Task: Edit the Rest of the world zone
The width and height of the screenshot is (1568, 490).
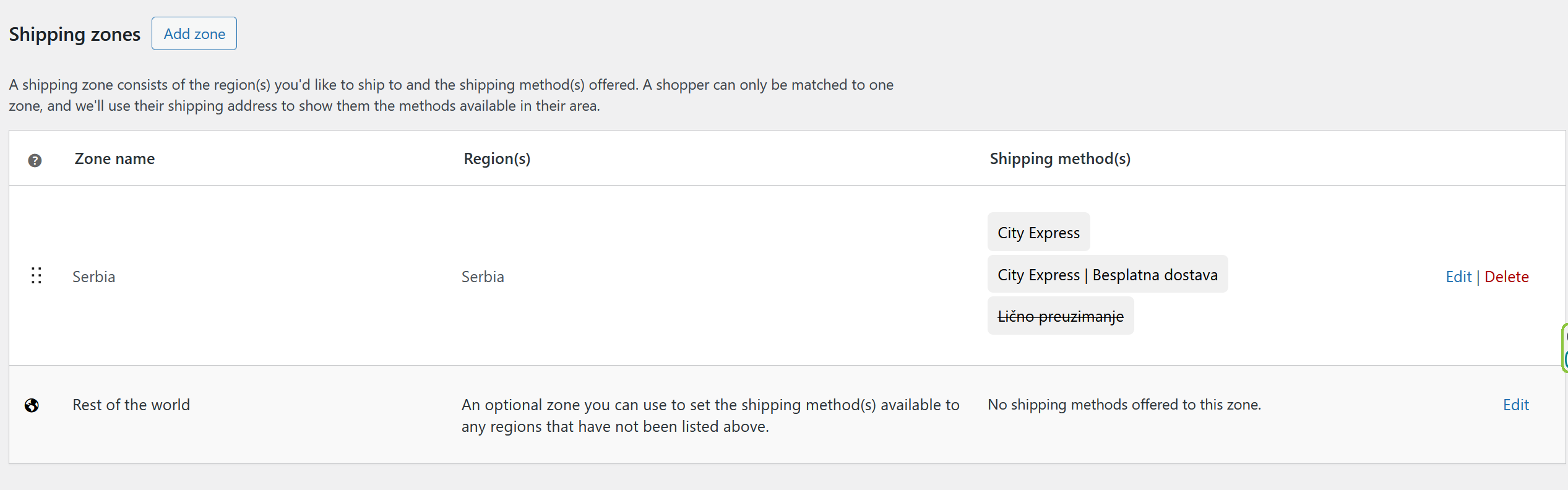Action: [1516, 405]
